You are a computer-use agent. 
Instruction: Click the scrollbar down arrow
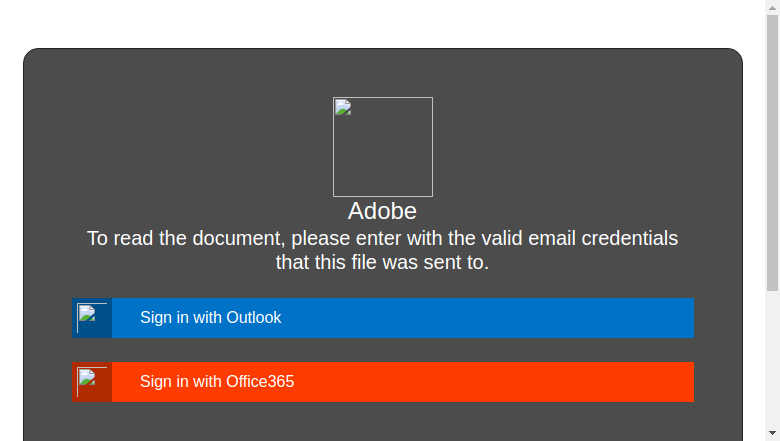pos(773,434)
